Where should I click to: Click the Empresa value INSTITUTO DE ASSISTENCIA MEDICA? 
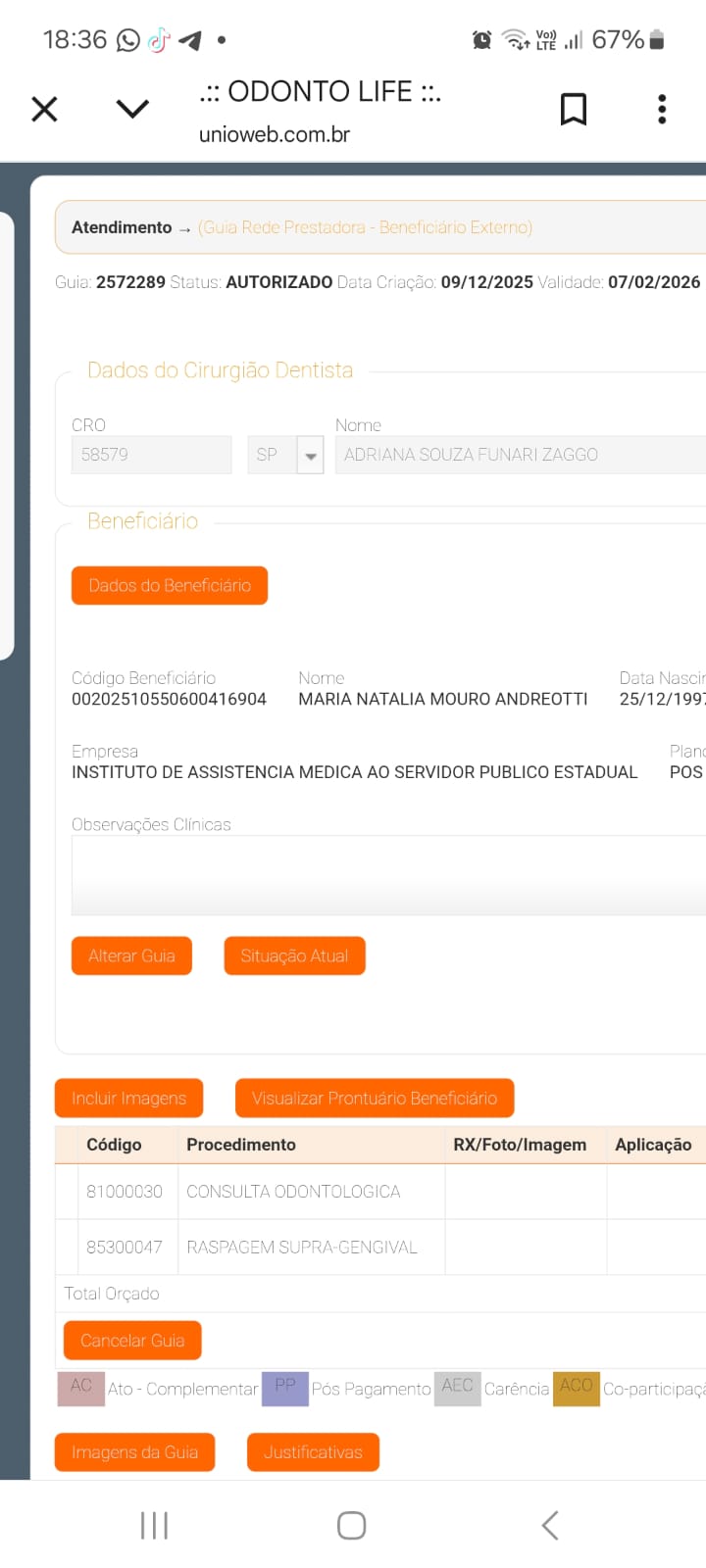[x=355, y=772]
